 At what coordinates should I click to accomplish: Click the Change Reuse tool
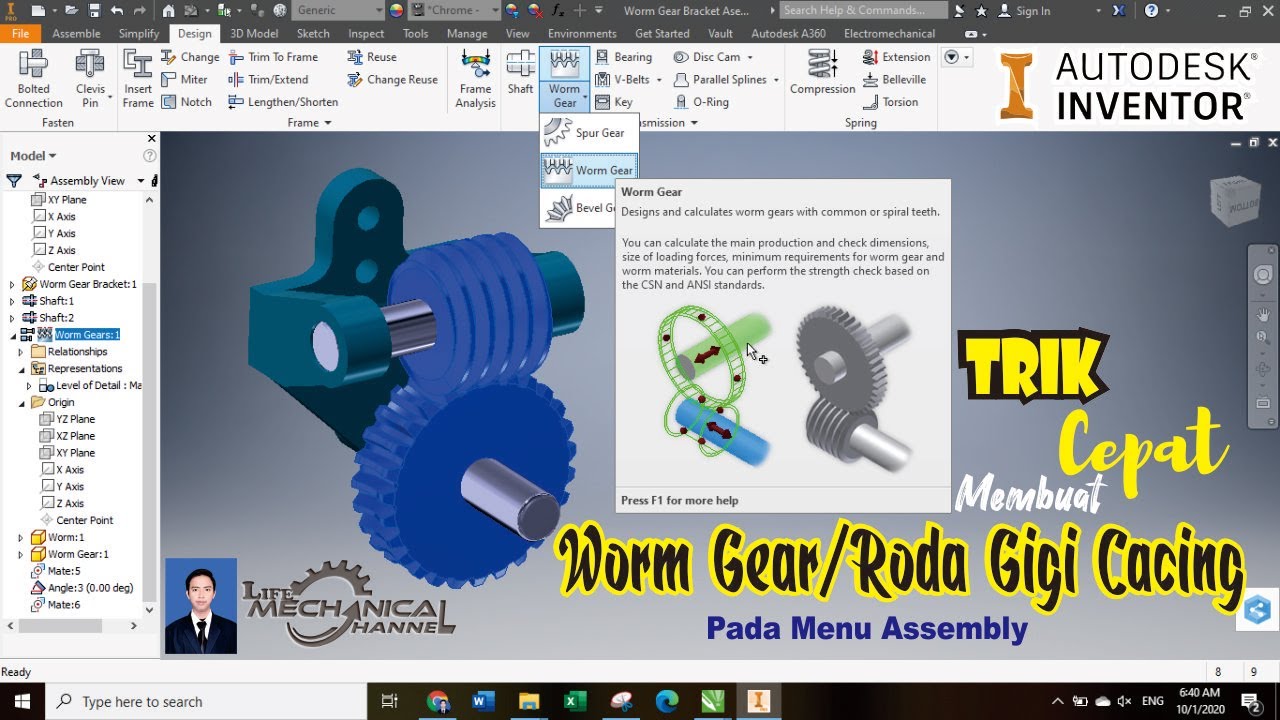[392, 79]
